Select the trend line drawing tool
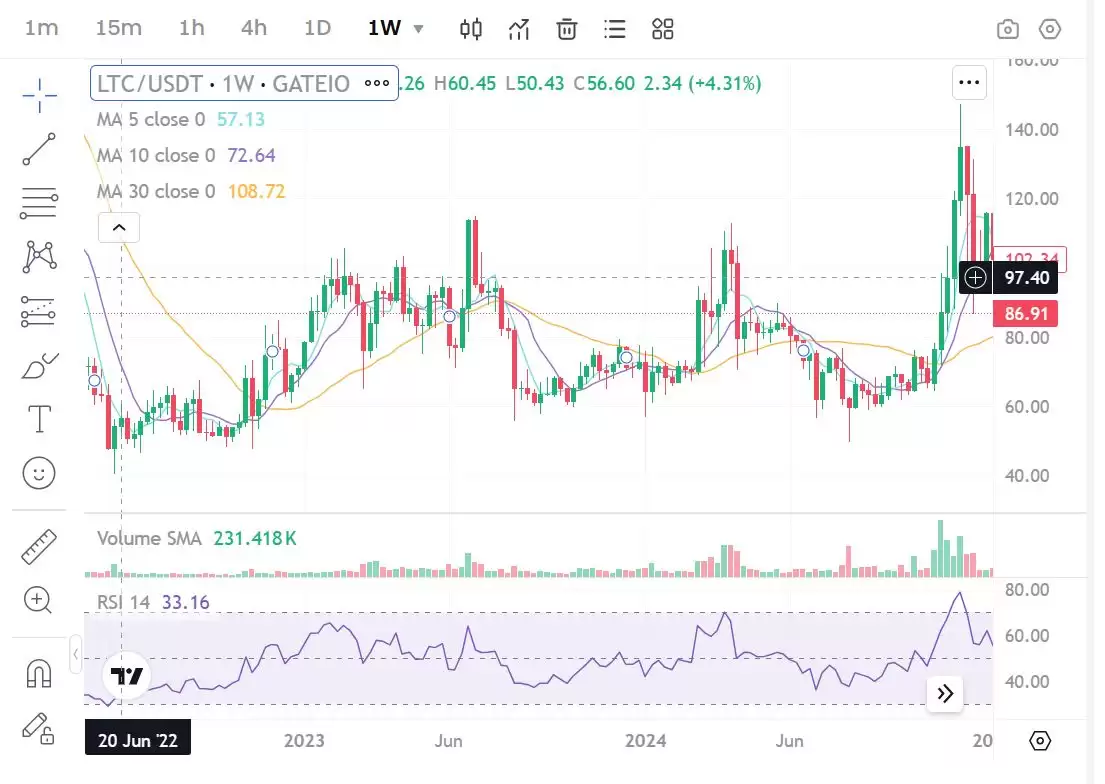Screen dimensions: 1105x784 coord(39,149)
